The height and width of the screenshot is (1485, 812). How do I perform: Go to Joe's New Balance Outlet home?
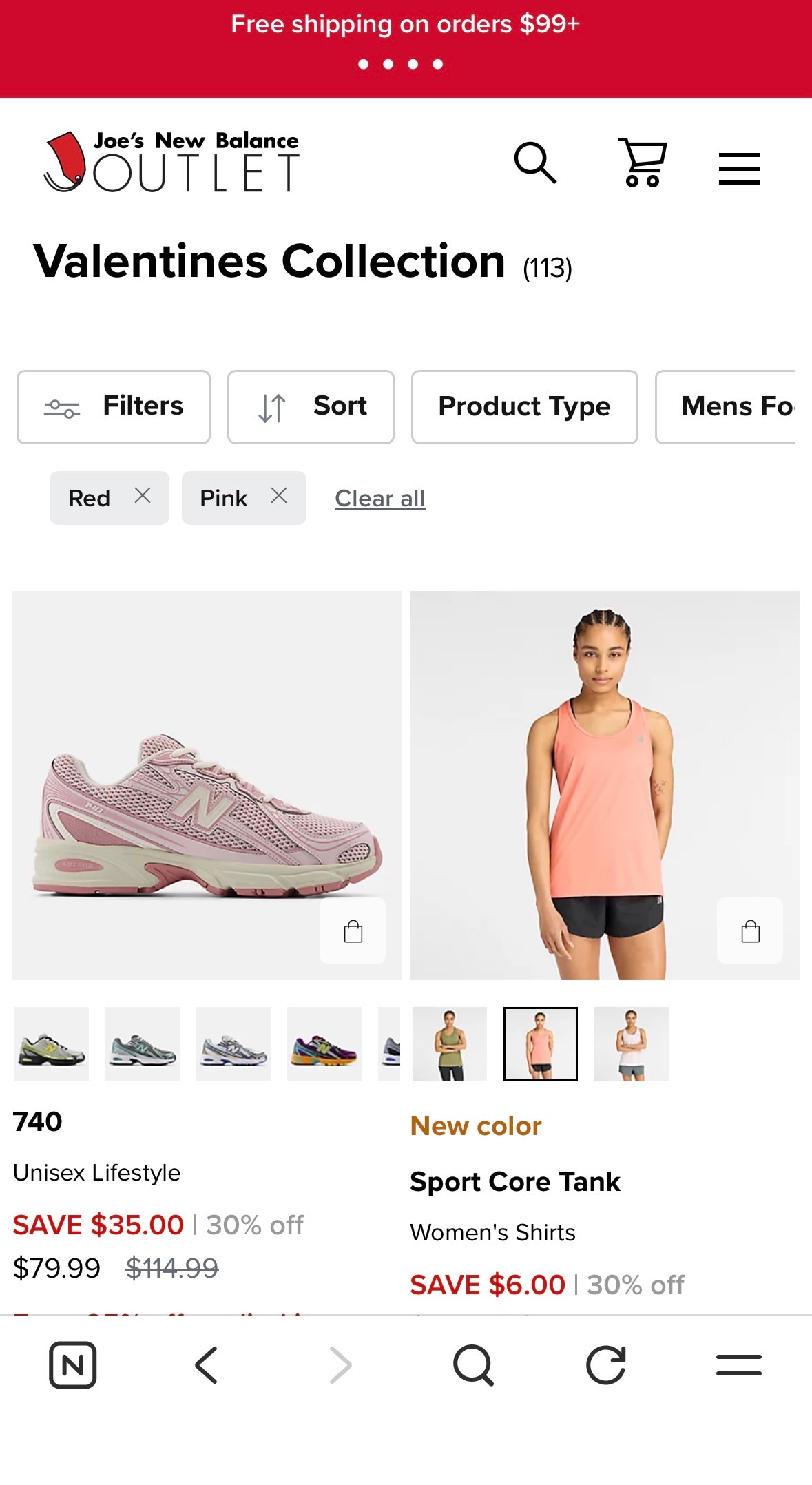coord(171,163)
